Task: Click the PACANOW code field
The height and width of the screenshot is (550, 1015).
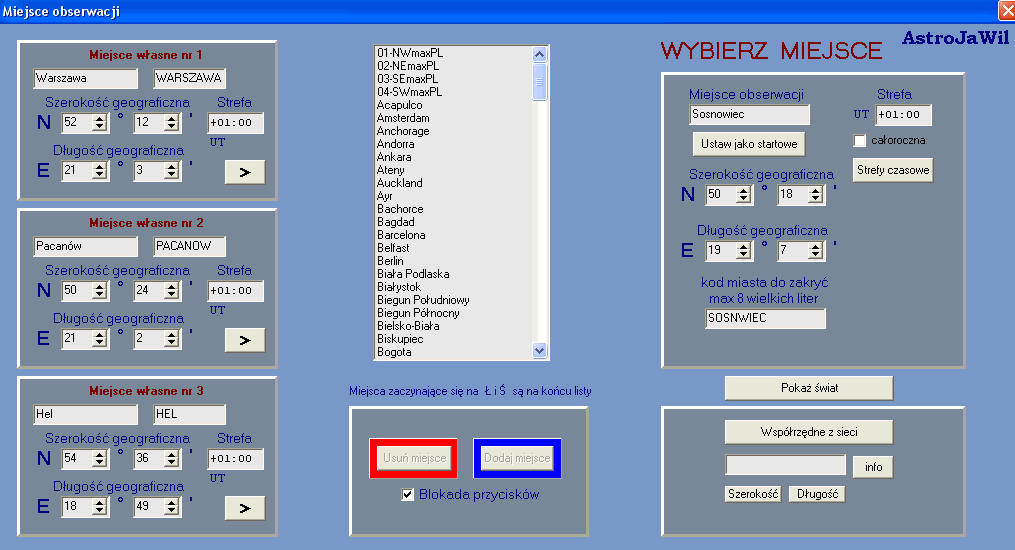Action: tap(190, 247)
